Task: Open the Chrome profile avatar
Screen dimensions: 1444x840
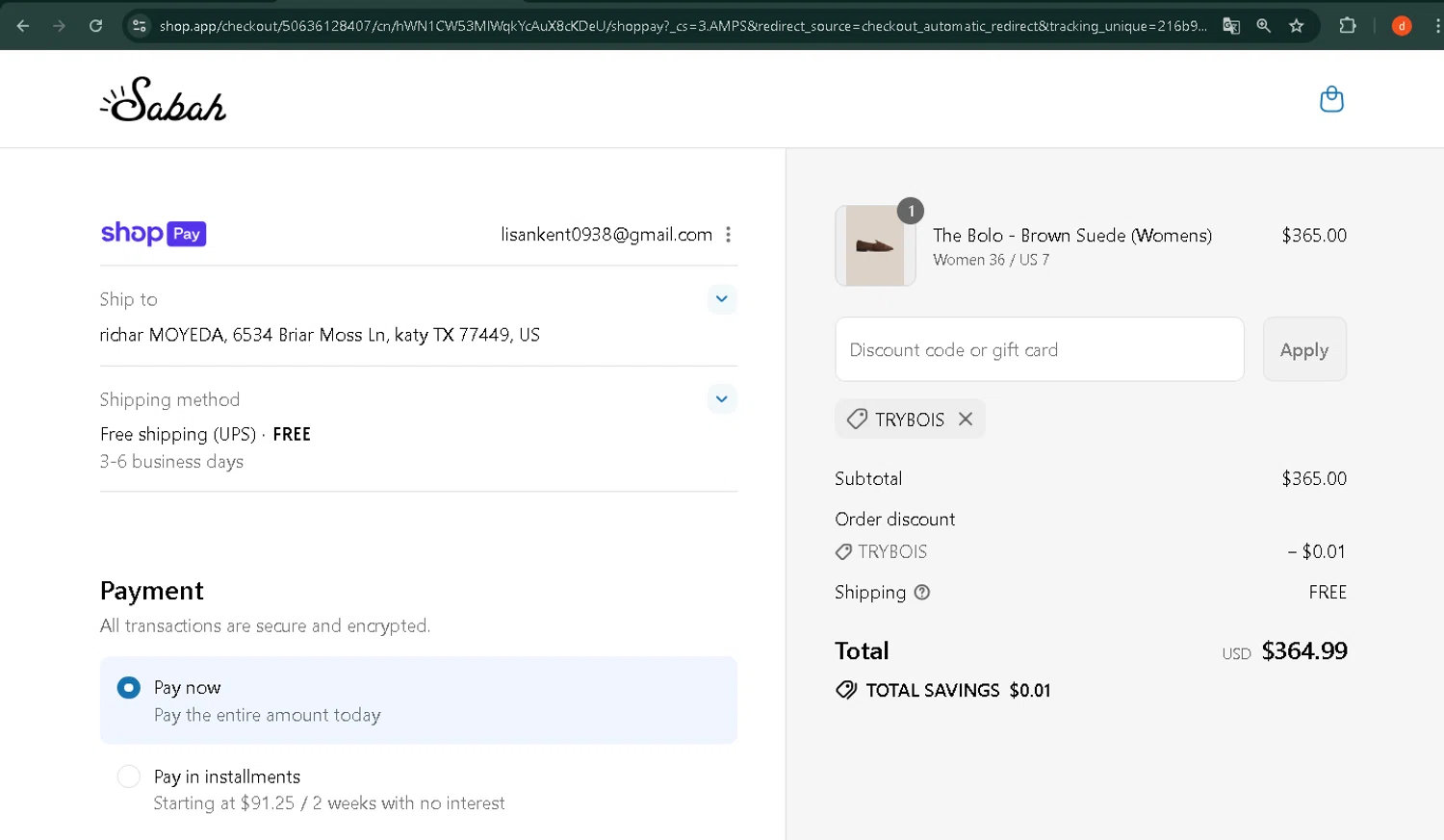Action: coord(1402,26)
